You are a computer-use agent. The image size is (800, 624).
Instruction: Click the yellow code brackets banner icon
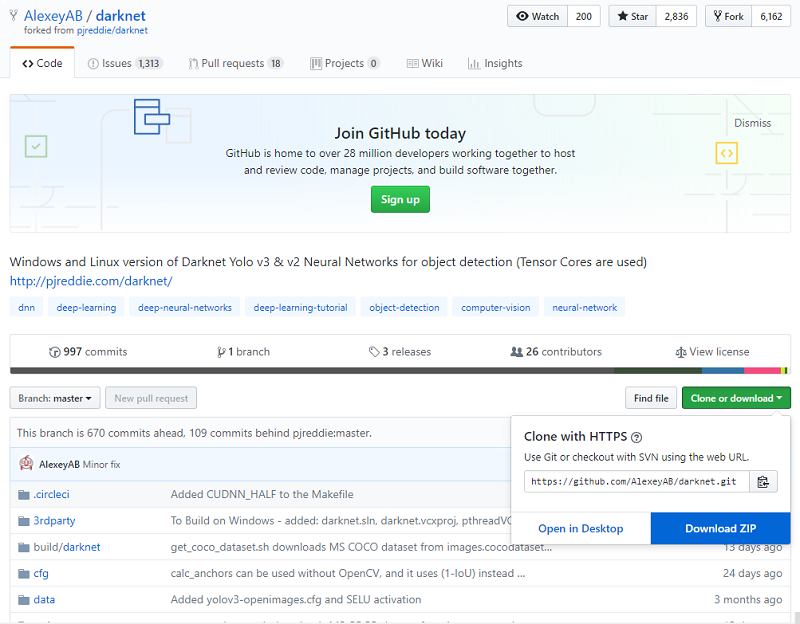coord(727,153)
